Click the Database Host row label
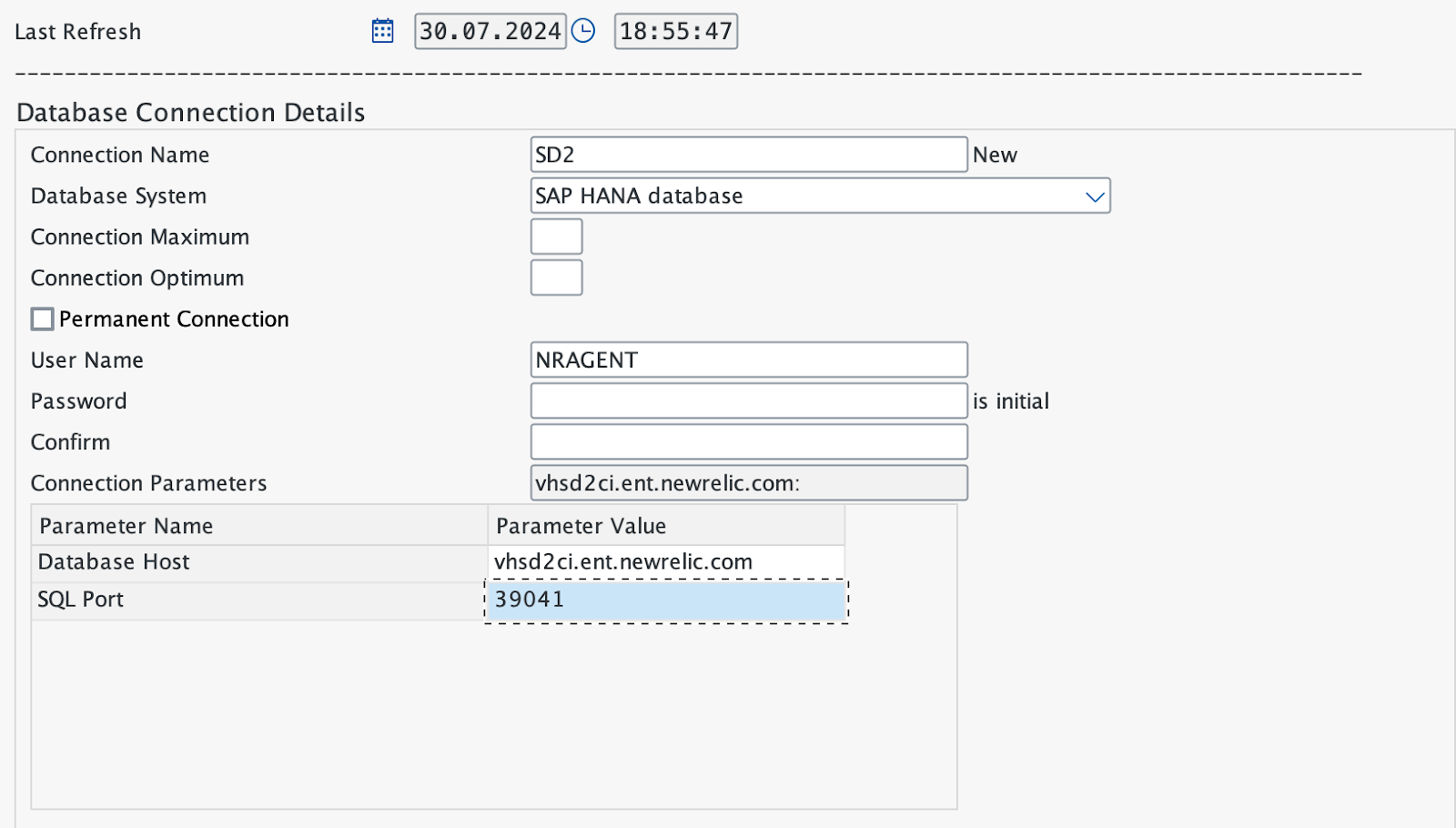The image size is (1456, 828). (x=113, y=561)
